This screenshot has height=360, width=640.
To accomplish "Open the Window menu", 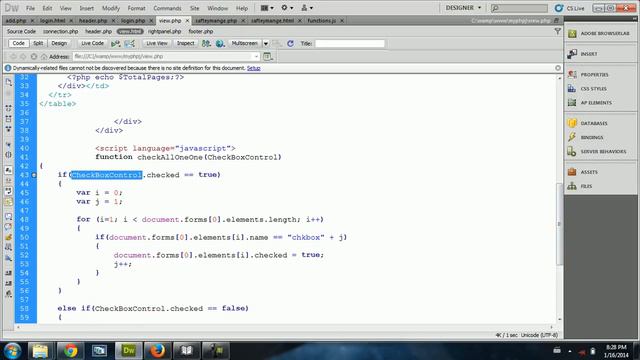I will [218, 8].
